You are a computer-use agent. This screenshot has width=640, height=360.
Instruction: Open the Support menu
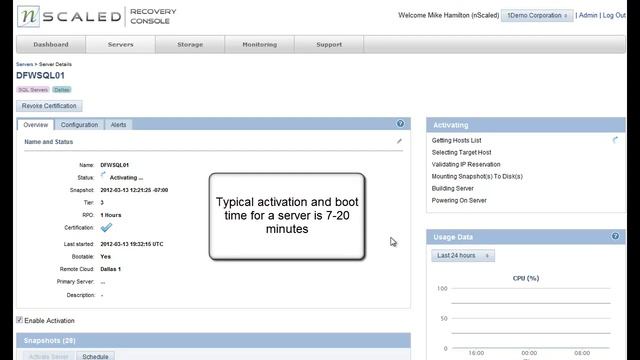pyautogui.click(x=329, y=44)
